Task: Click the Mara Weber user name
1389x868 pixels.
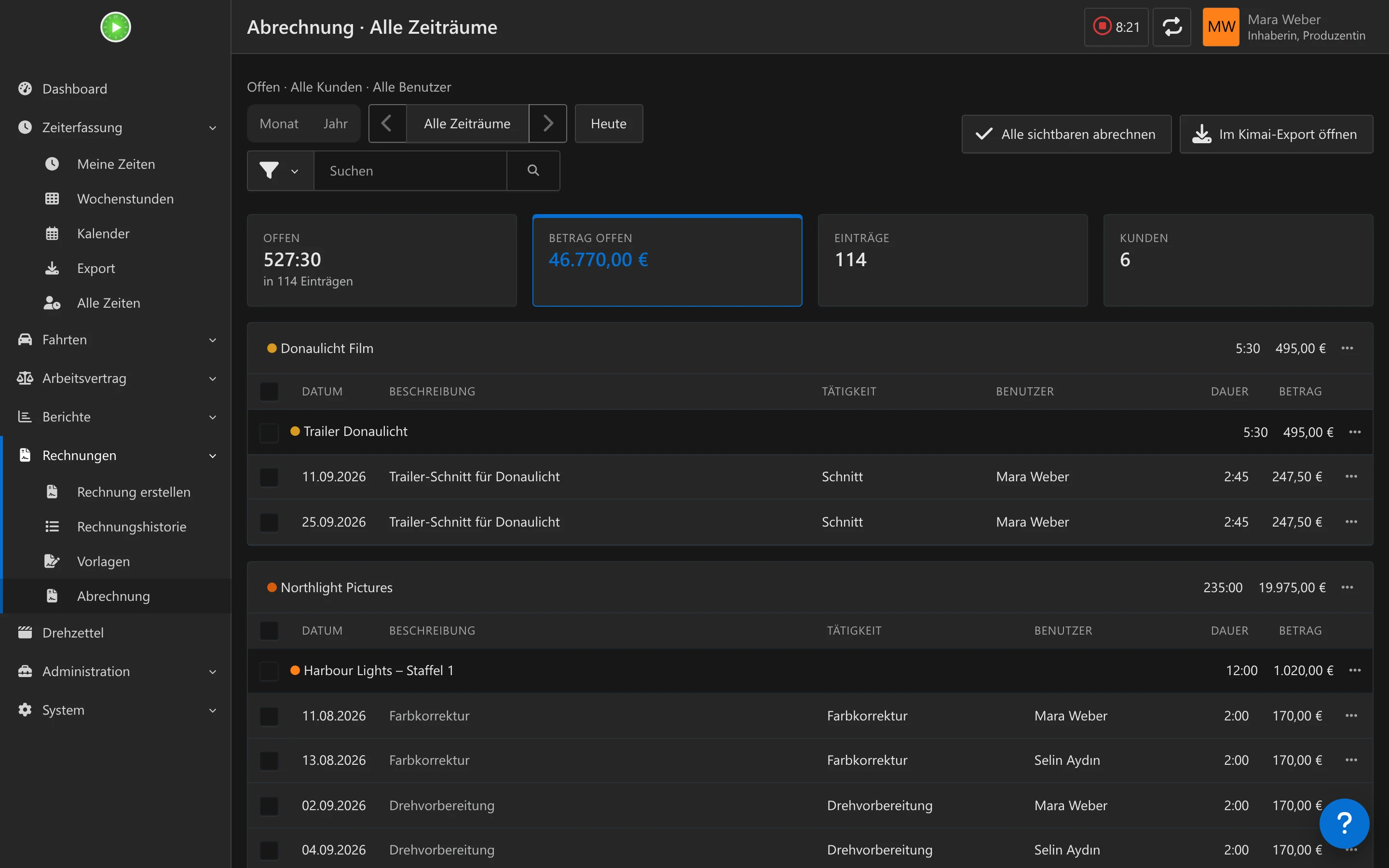Action: coord(1284,19)
